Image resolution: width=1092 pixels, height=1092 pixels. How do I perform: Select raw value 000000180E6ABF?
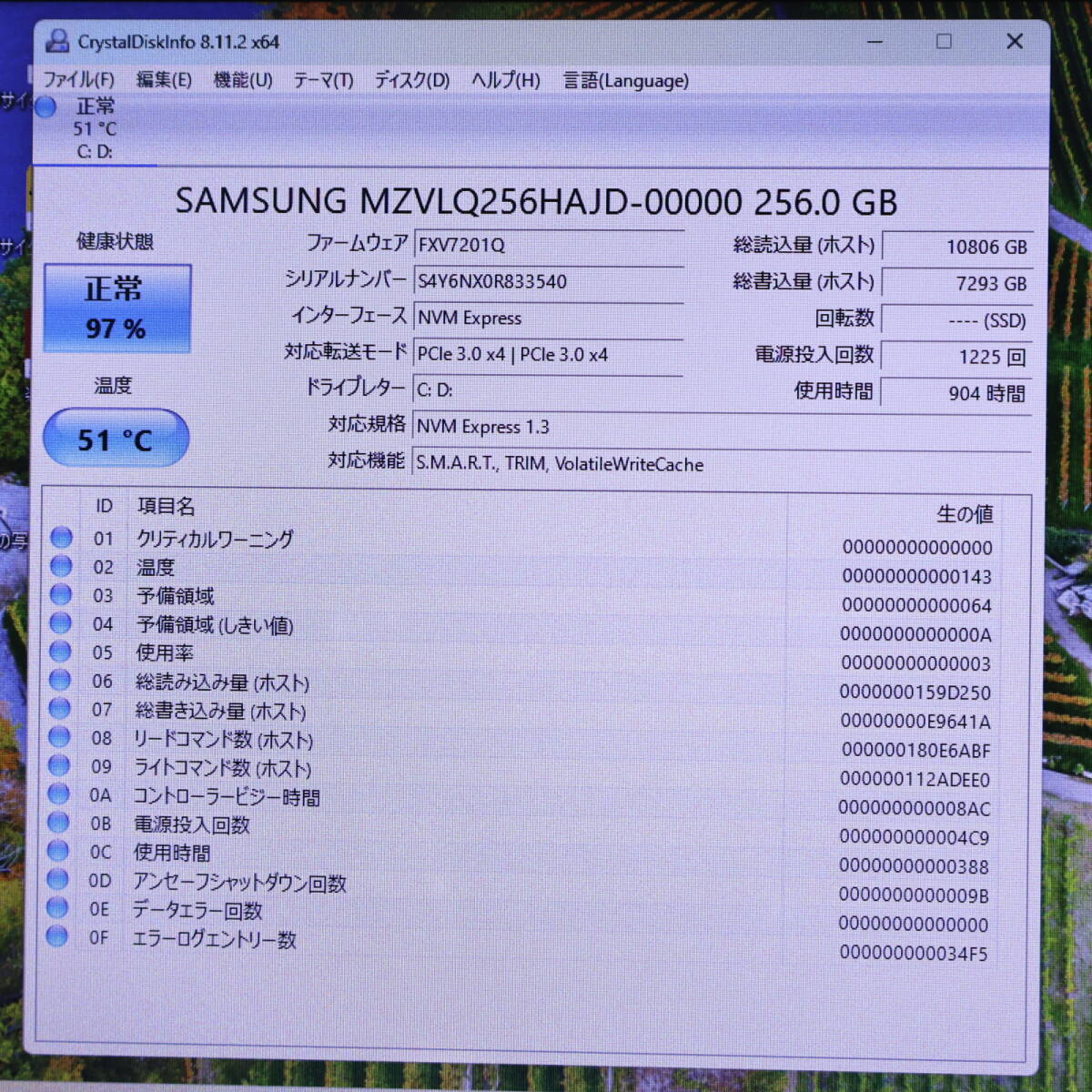pos(915,751)
